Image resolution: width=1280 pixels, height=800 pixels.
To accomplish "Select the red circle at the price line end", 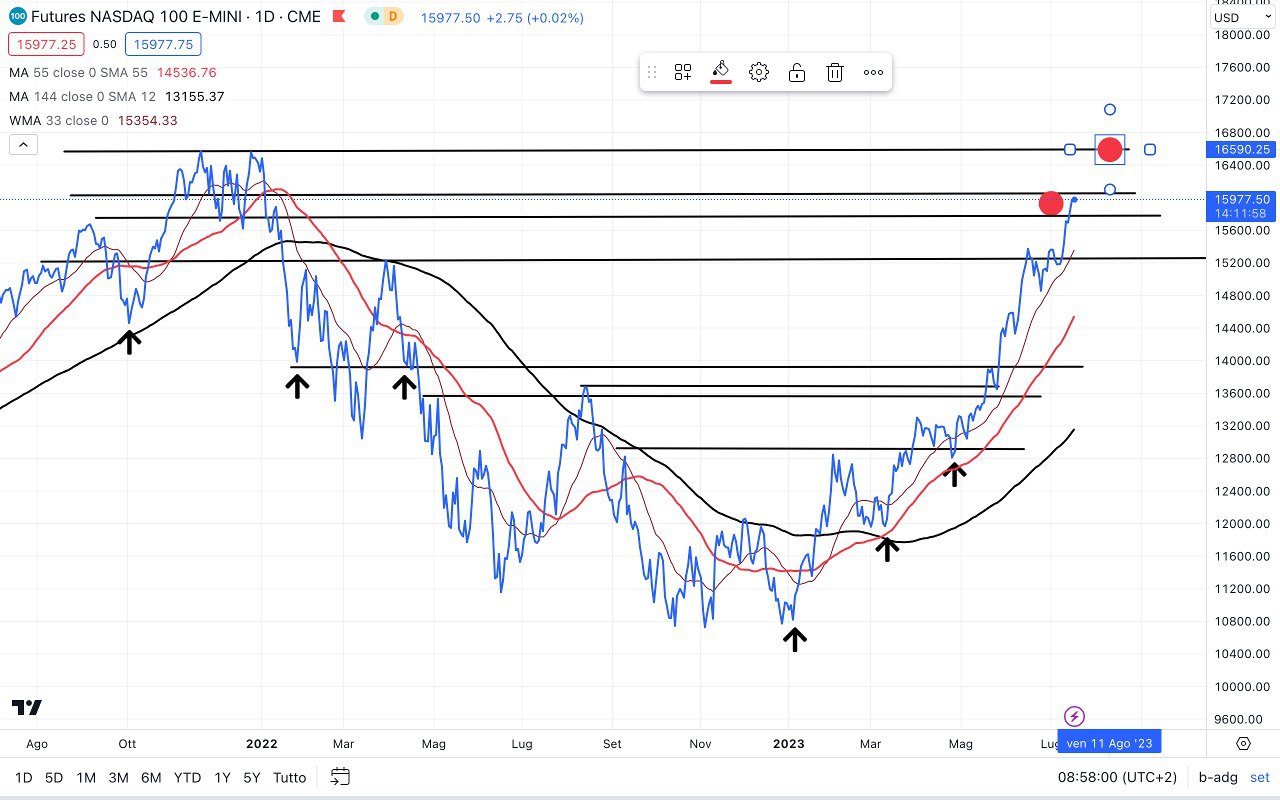I will (1051, 204).
